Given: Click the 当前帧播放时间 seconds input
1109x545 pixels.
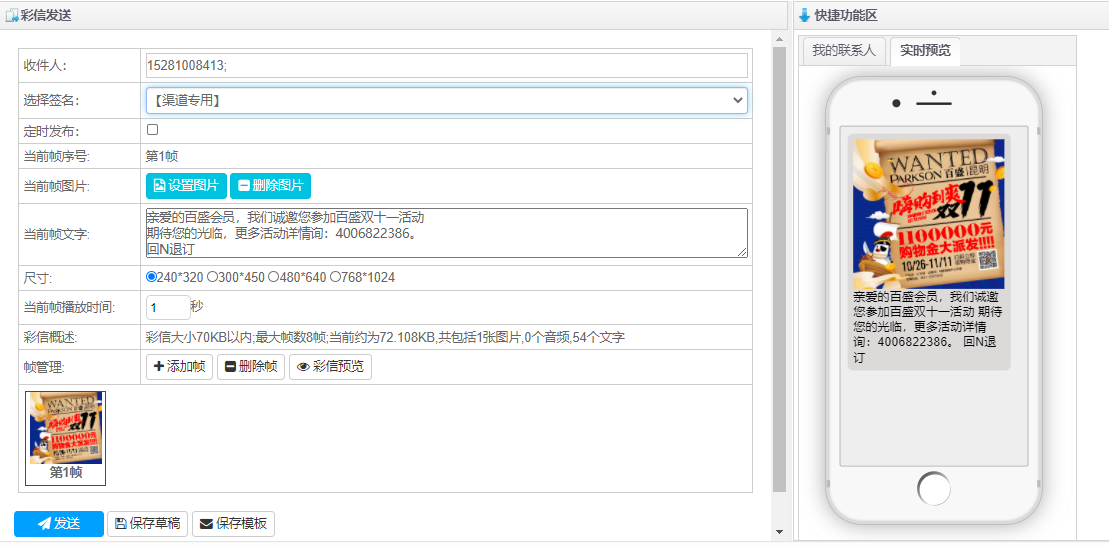Looking at the screenshot, I should coord(167,307).
